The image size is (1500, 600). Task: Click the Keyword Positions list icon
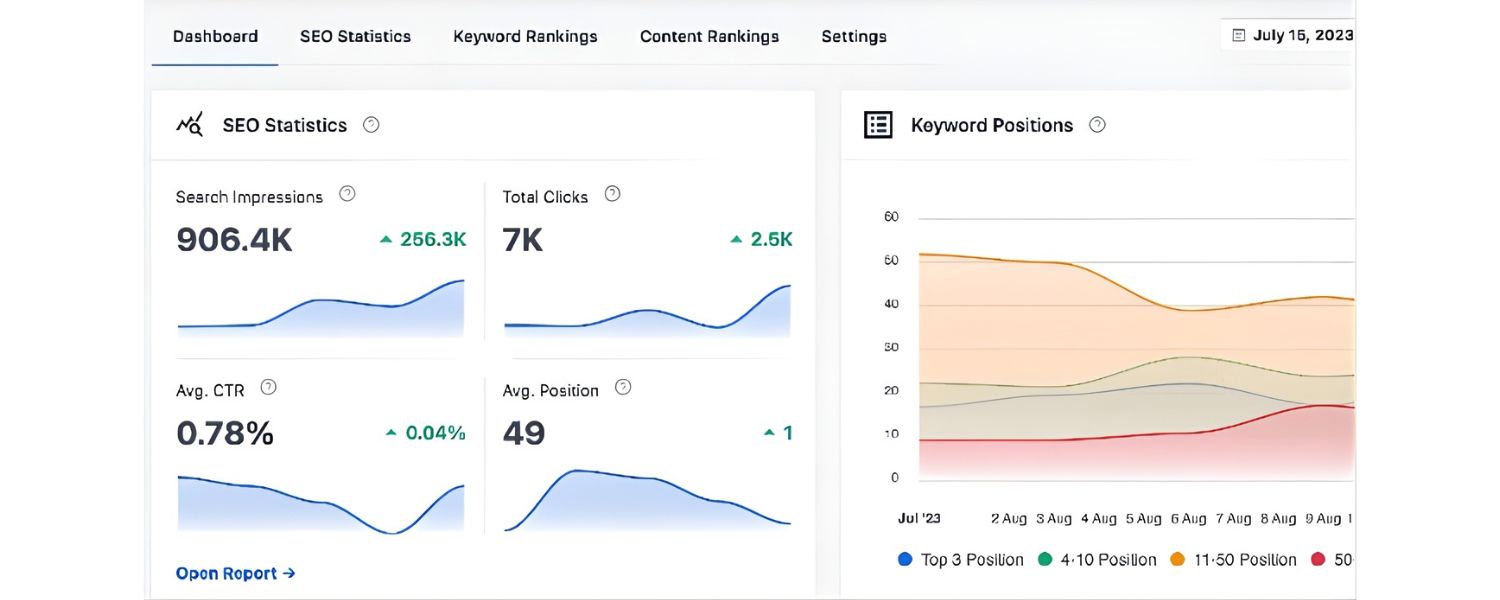click(877, 124)
